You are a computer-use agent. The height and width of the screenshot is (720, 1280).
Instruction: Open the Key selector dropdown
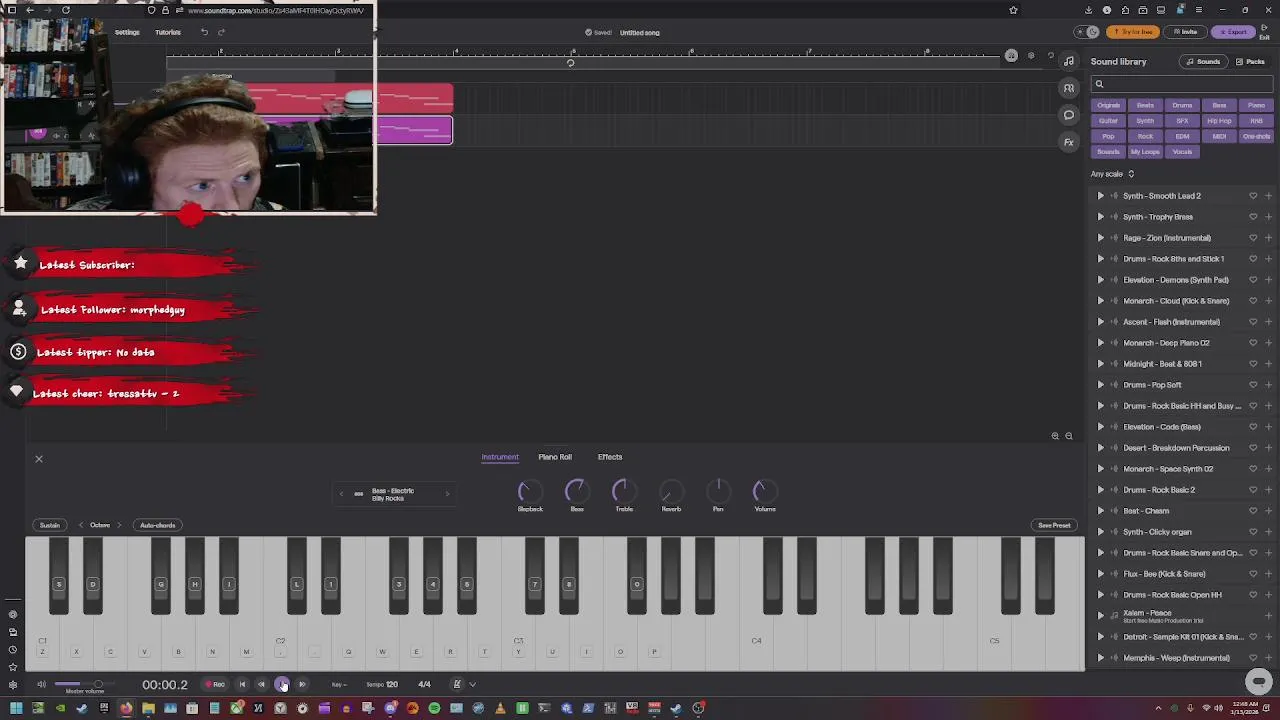point(339,685)
